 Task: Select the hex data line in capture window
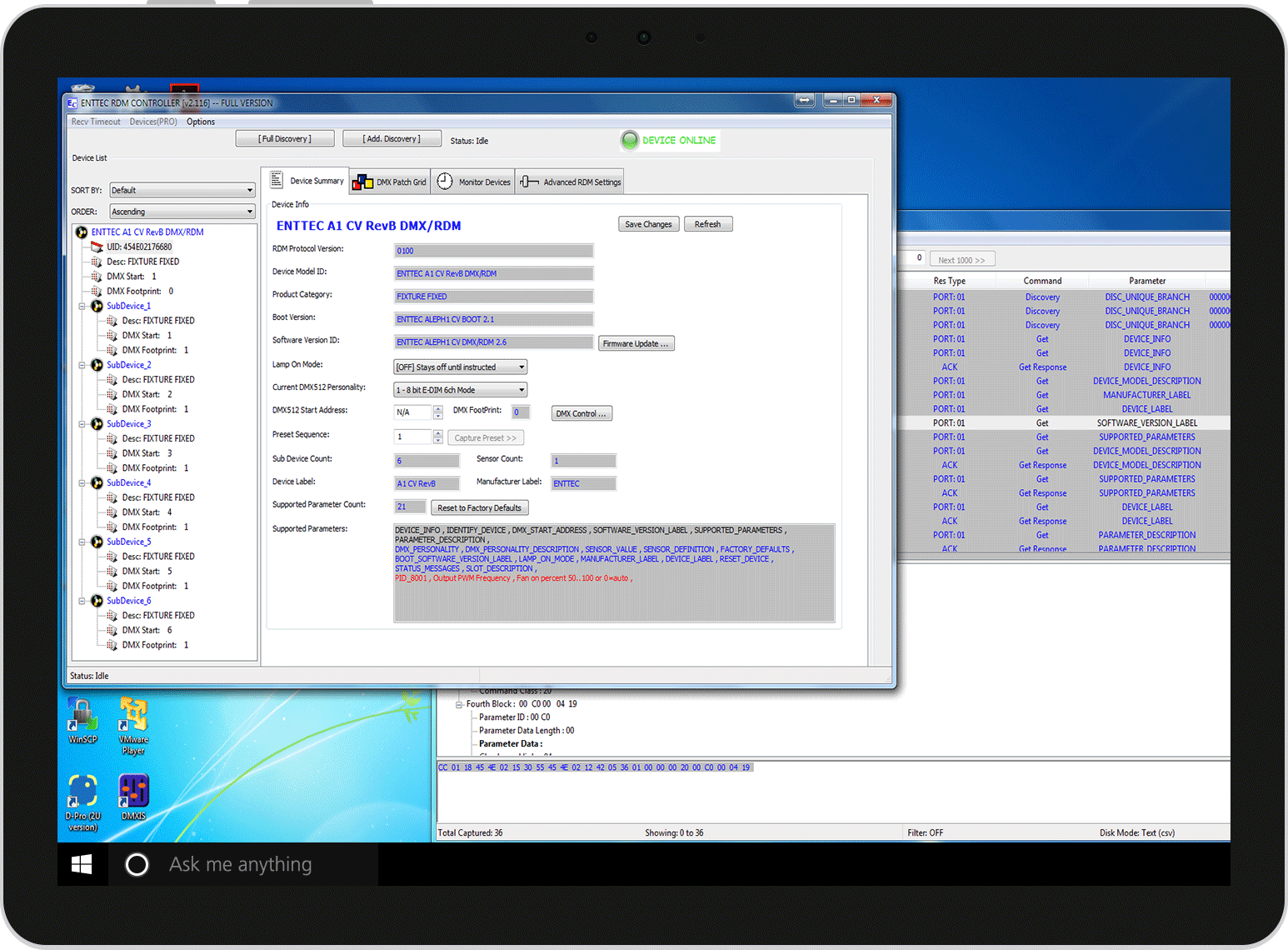tap(595, 767)
